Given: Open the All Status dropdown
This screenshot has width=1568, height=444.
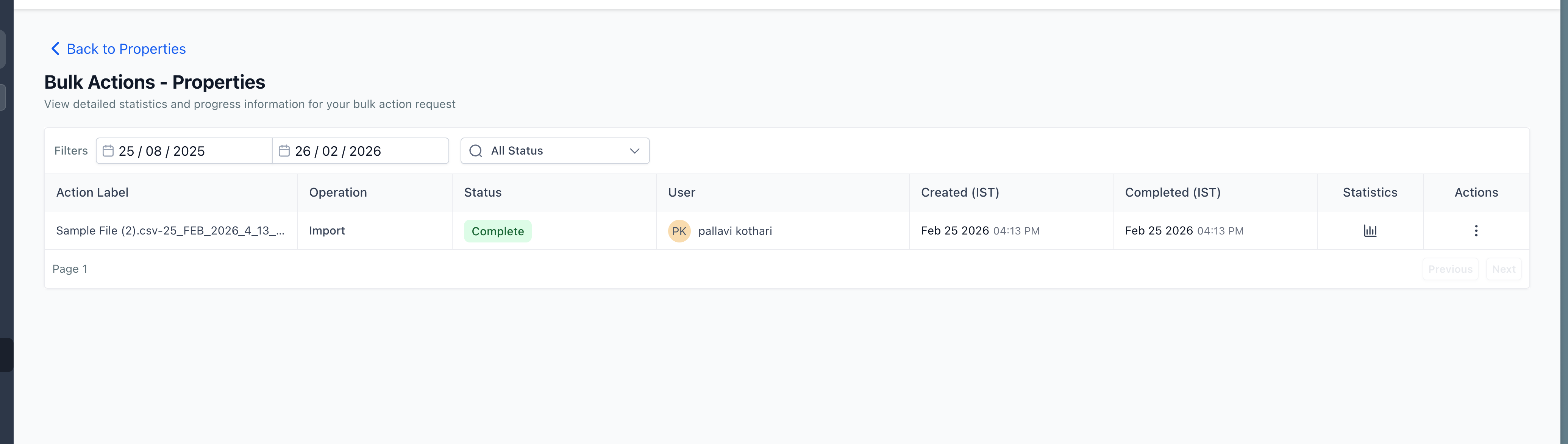Looking at the screenshot, I should point(554,150).
